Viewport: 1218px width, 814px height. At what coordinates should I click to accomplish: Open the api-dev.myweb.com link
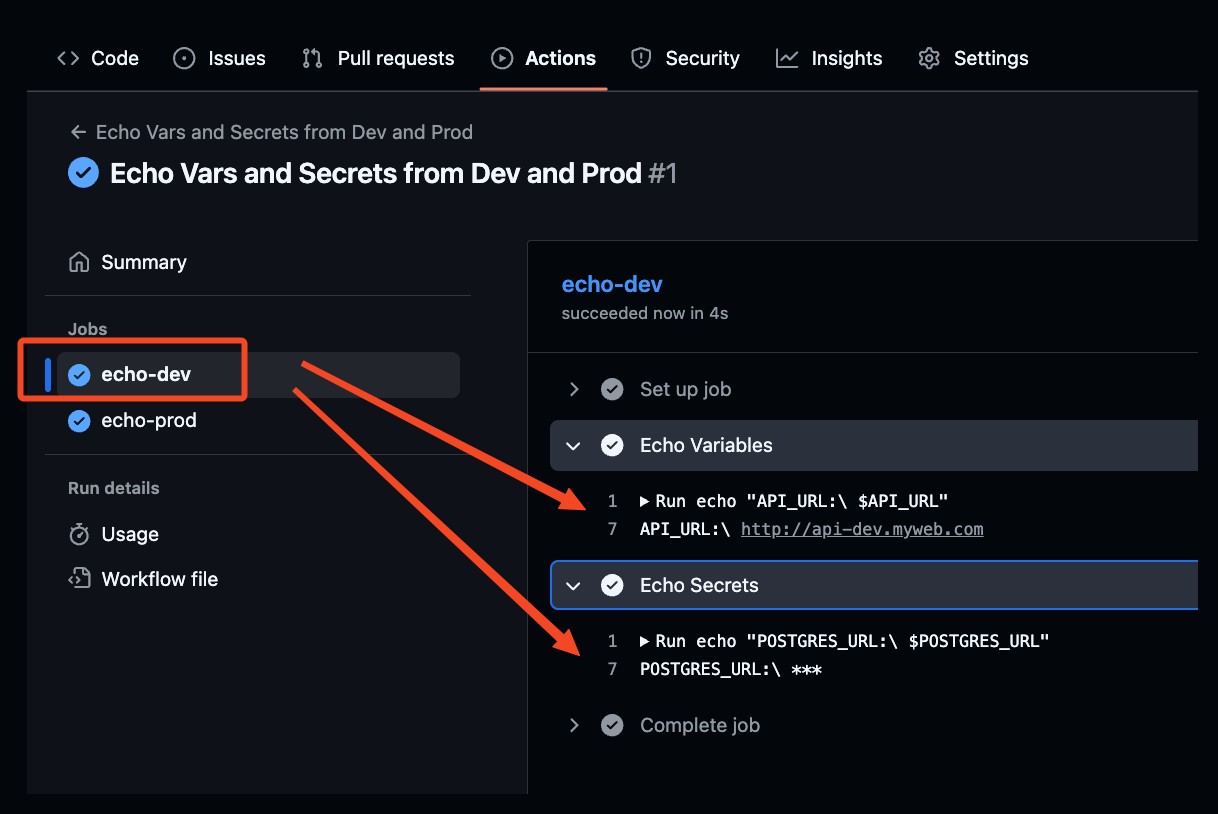tap(862, 529)
